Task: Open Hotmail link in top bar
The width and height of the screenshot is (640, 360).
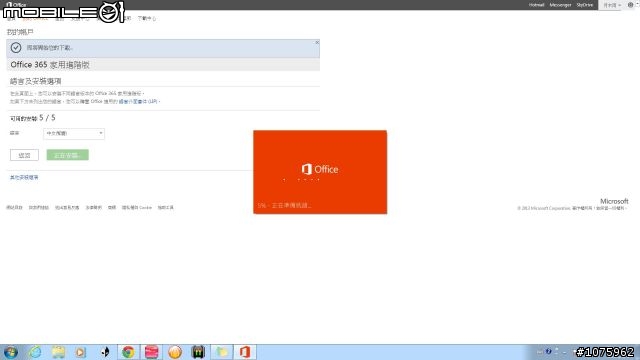Action: (536, 5)
